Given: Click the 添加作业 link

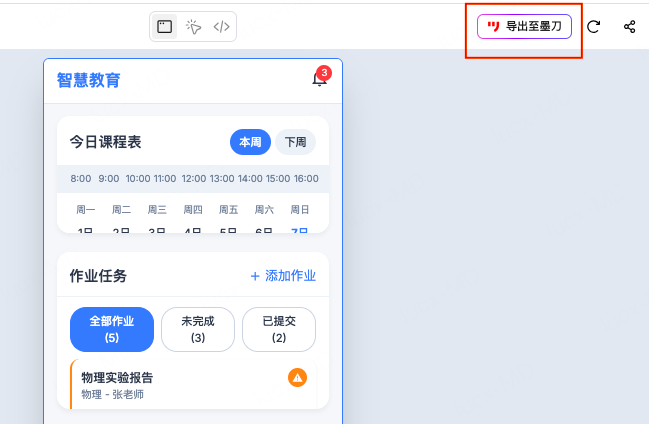Looking at the screenshot, I should [283, 276].
